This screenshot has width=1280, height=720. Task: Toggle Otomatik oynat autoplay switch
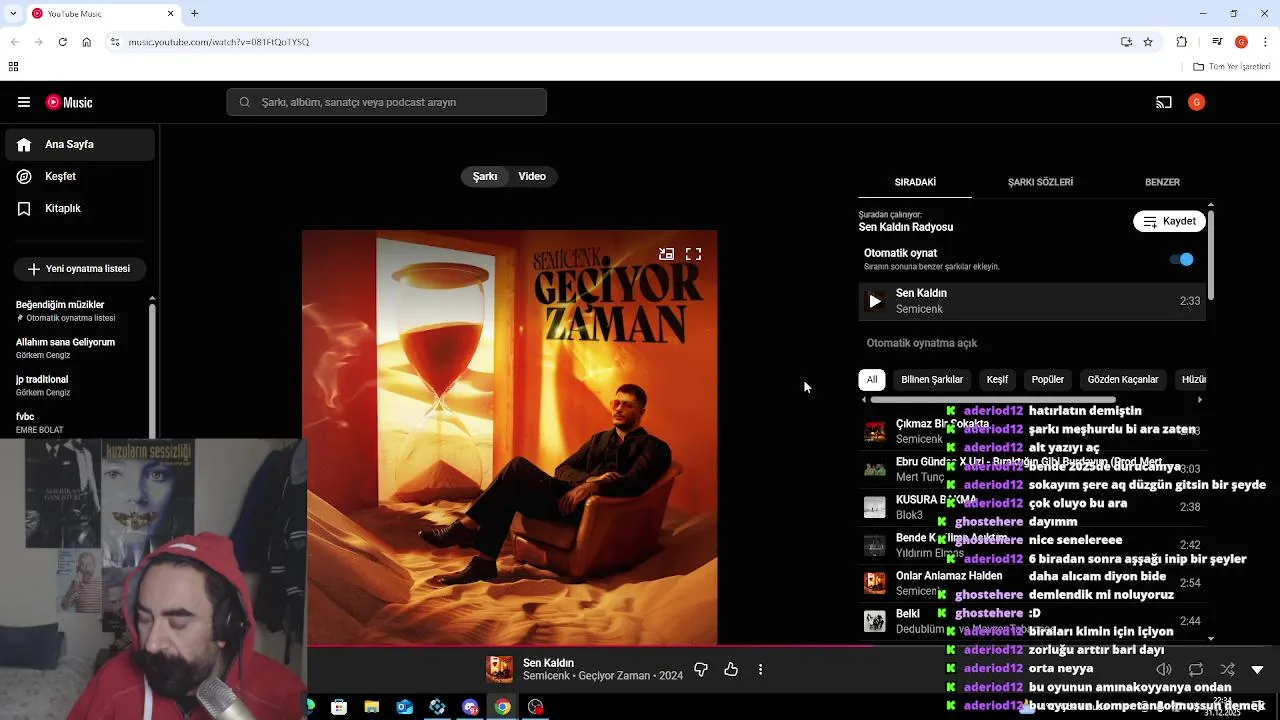[x=1181, y=259]
